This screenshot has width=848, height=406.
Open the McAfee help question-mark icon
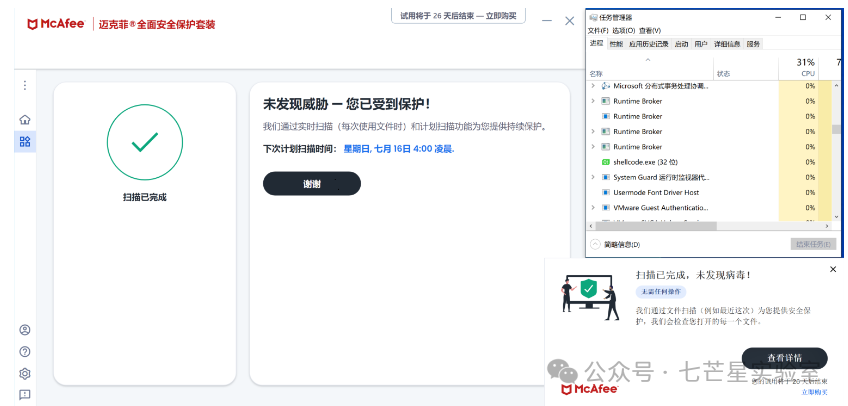[25, 352]
